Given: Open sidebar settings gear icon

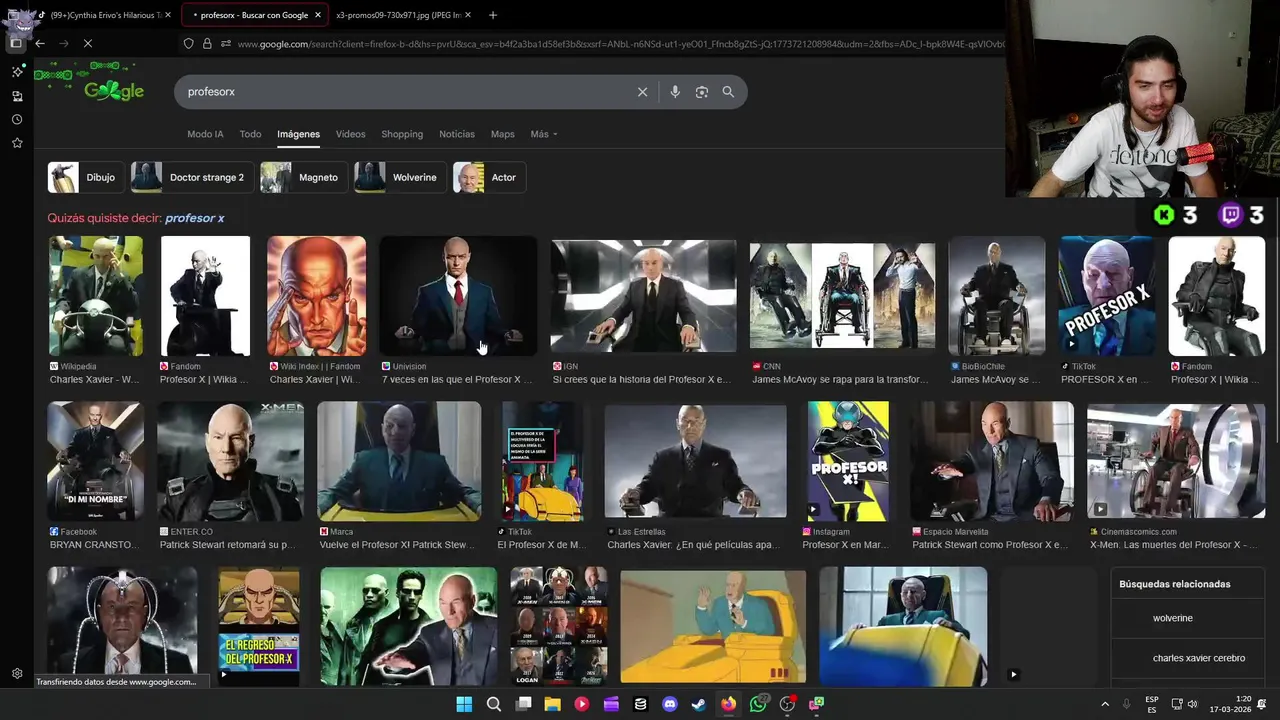Looking at the screenshot, I should click(17, 674).
